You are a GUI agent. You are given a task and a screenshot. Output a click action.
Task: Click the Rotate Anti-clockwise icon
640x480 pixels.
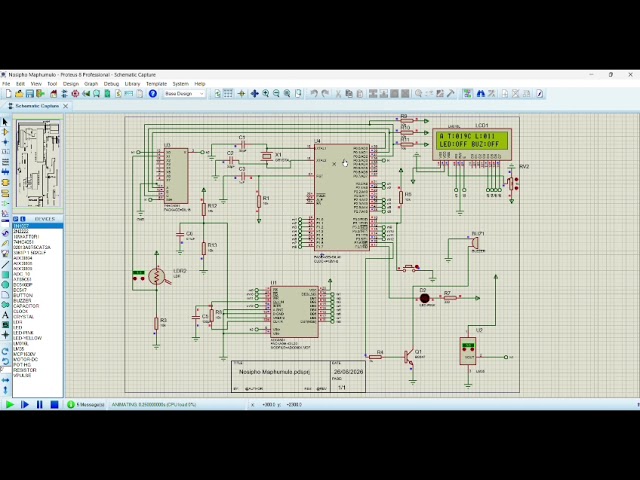5,362
